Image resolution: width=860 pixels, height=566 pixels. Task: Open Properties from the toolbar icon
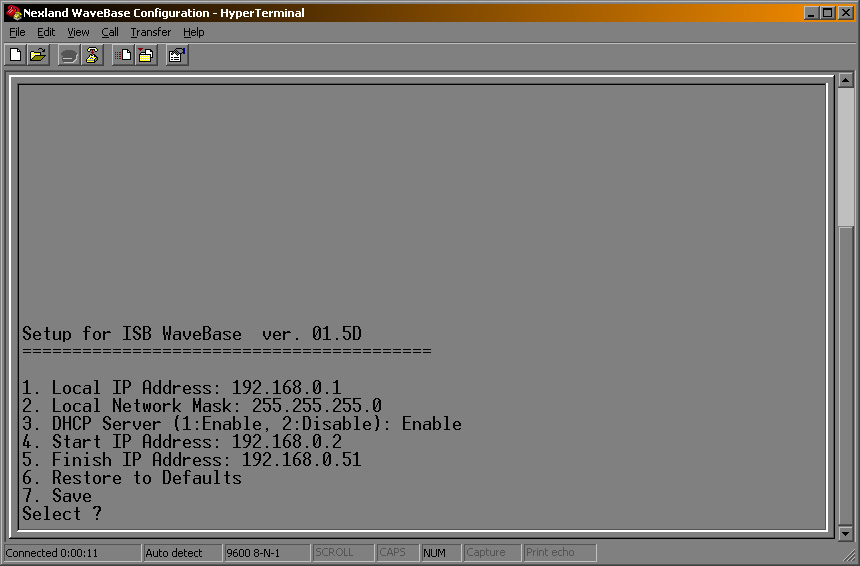click(x=177, y=56)
